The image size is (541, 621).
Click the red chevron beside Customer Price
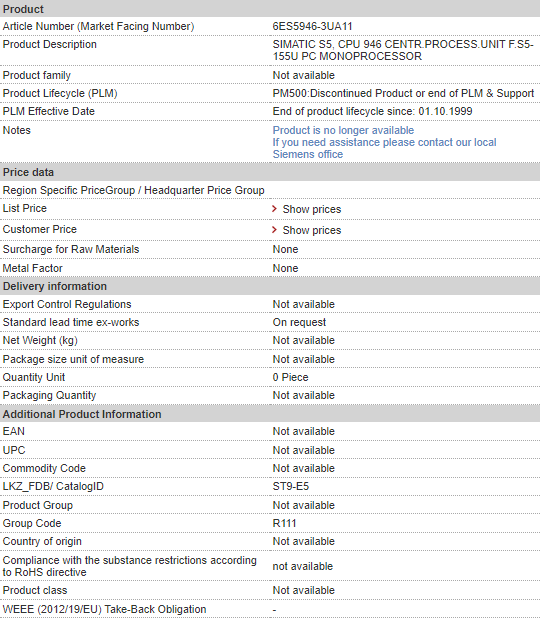[274, 230]
